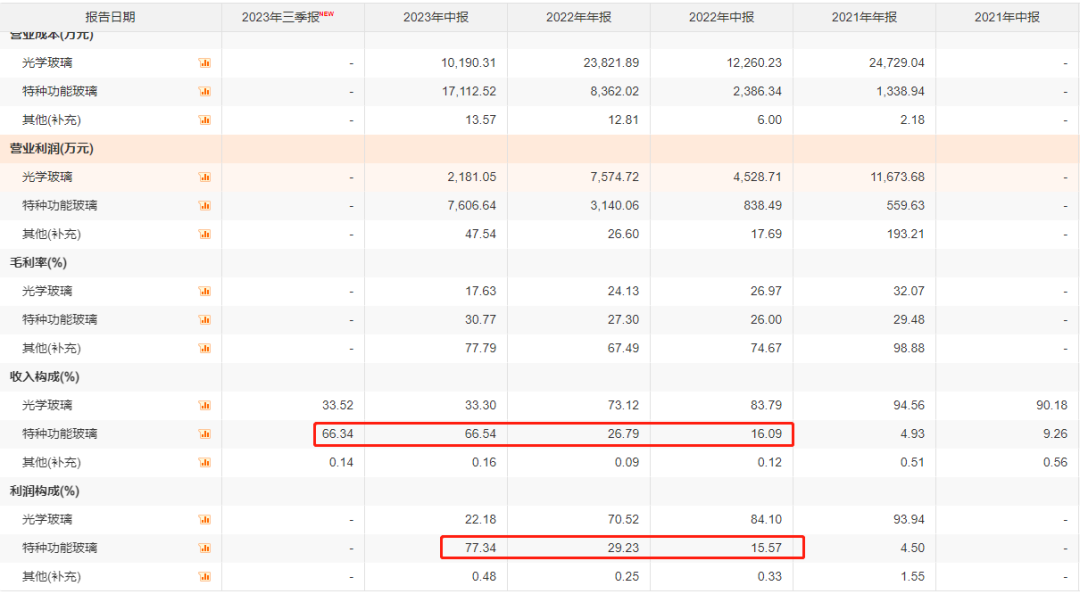This screenshot has height=594, width=1080.
Task: Show chart for 其他(补充) under 收入构成
Action: tap(205, 462)
